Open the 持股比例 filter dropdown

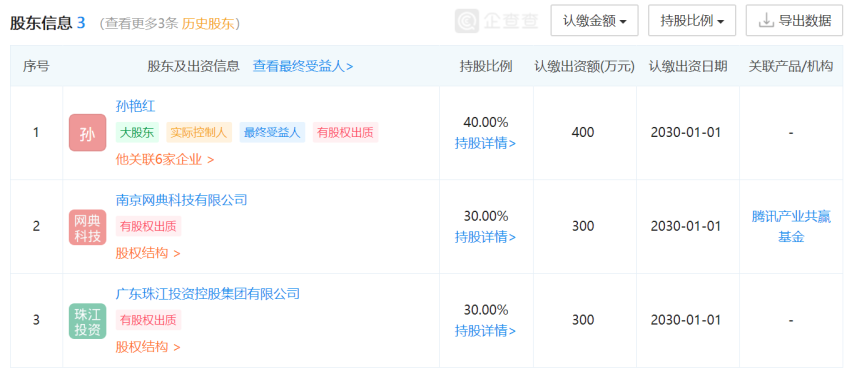[692, 21]
